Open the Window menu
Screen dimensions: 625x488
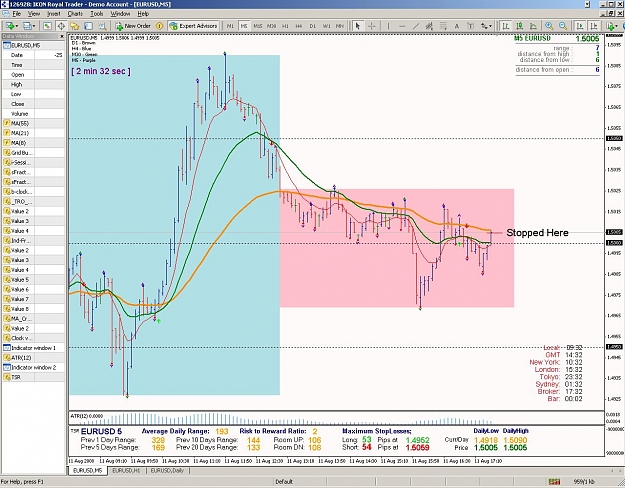[120, 14]
